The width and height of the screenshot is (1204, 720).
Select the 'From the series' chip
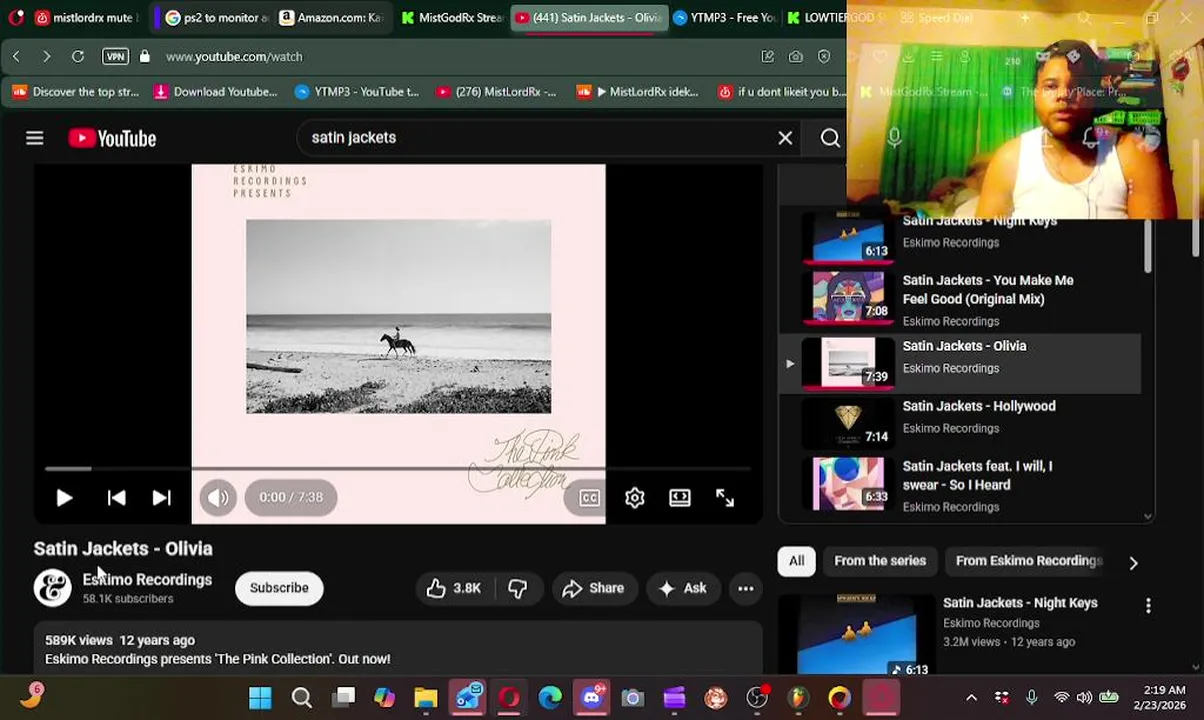(x=880, y=561)
